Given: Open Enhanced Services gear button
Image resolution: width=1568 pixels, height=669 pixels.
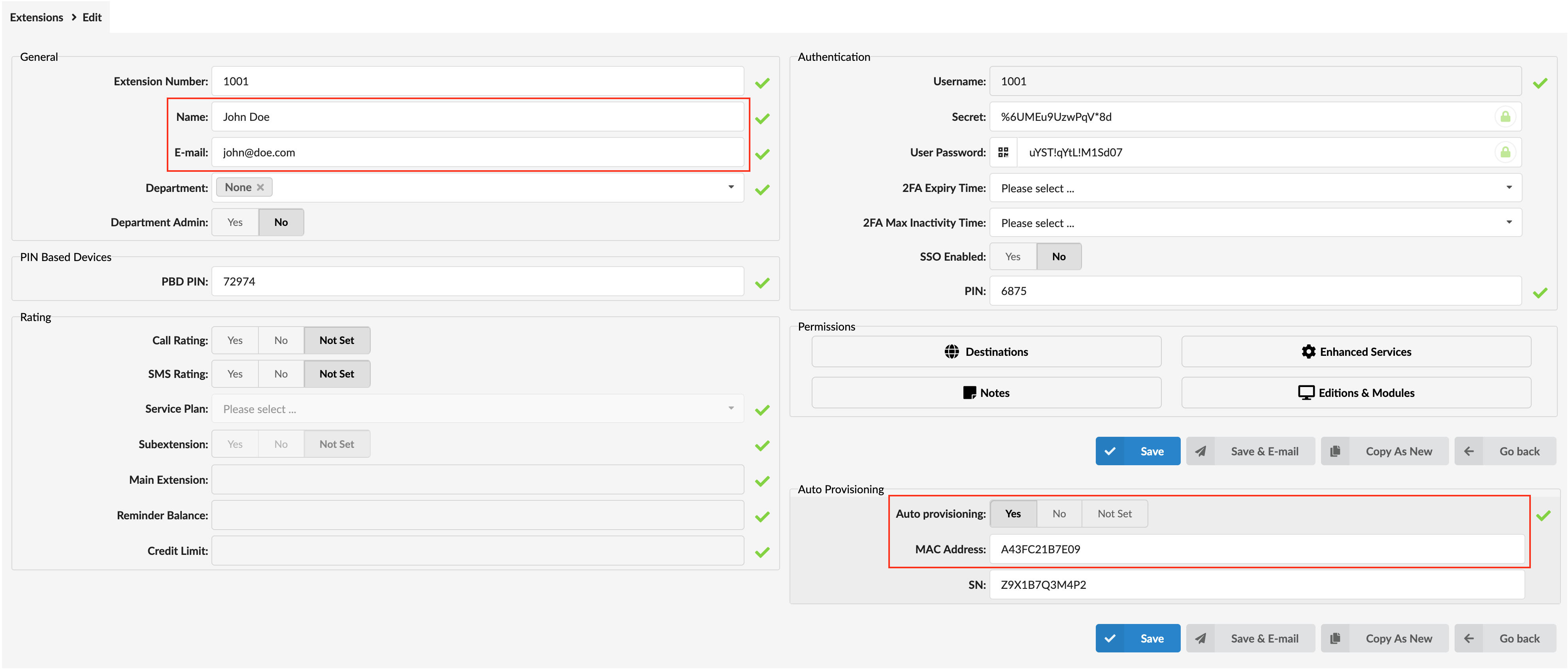Looking at the screenshot, I should tap(1355, 351).
